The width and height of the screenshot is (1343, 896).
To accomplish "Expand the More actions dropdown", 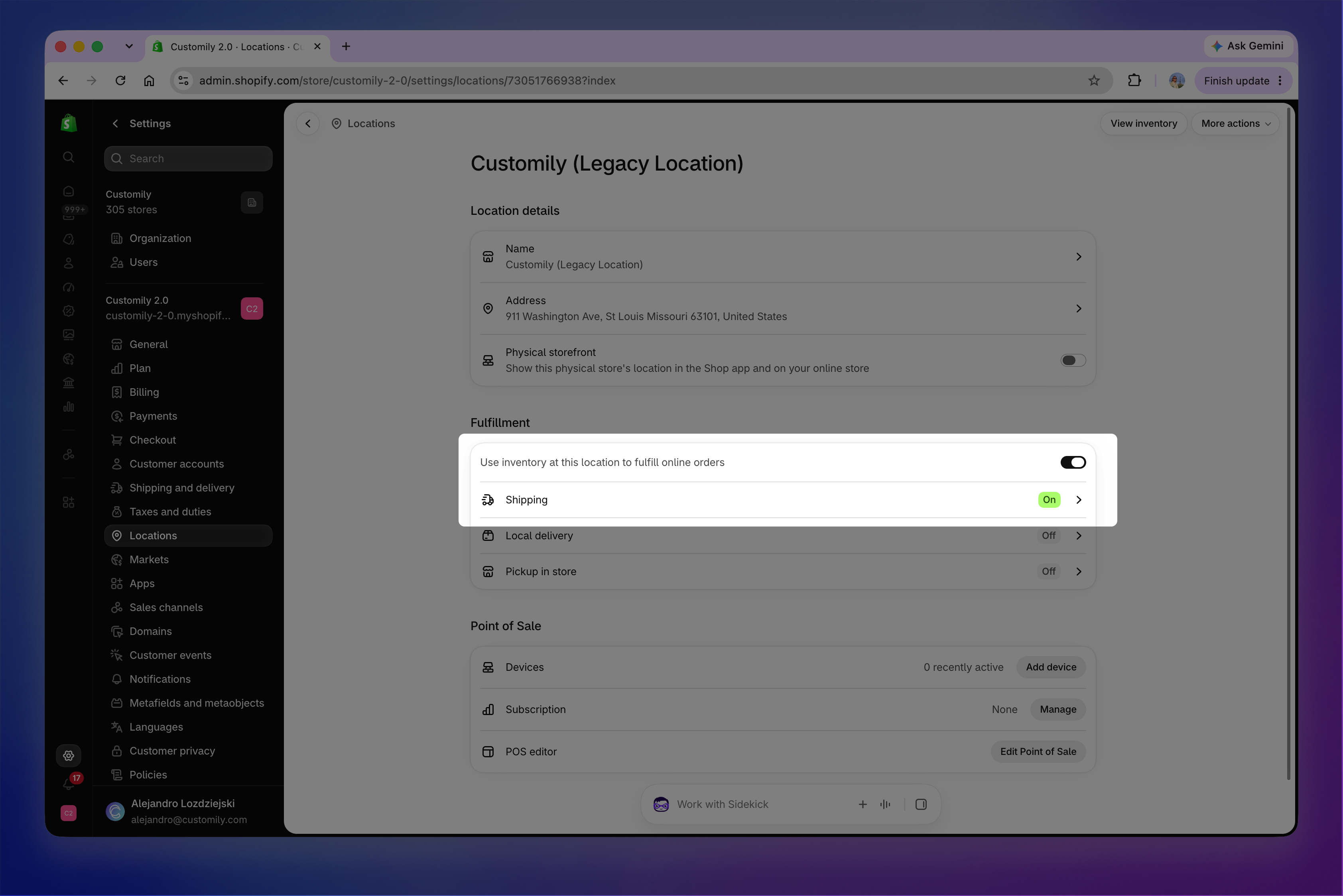I will (1235, 124).
